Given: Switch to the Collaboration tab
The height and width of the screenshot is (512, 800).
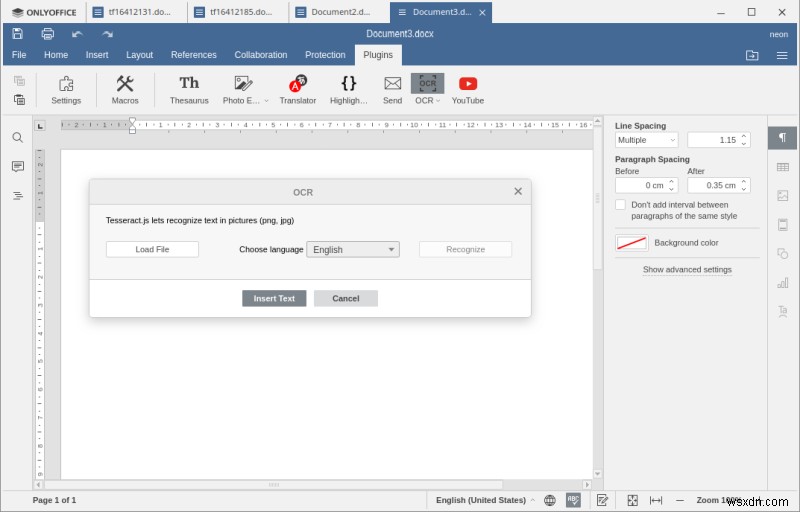Looking at the screenshot, I should pos(261,55).
